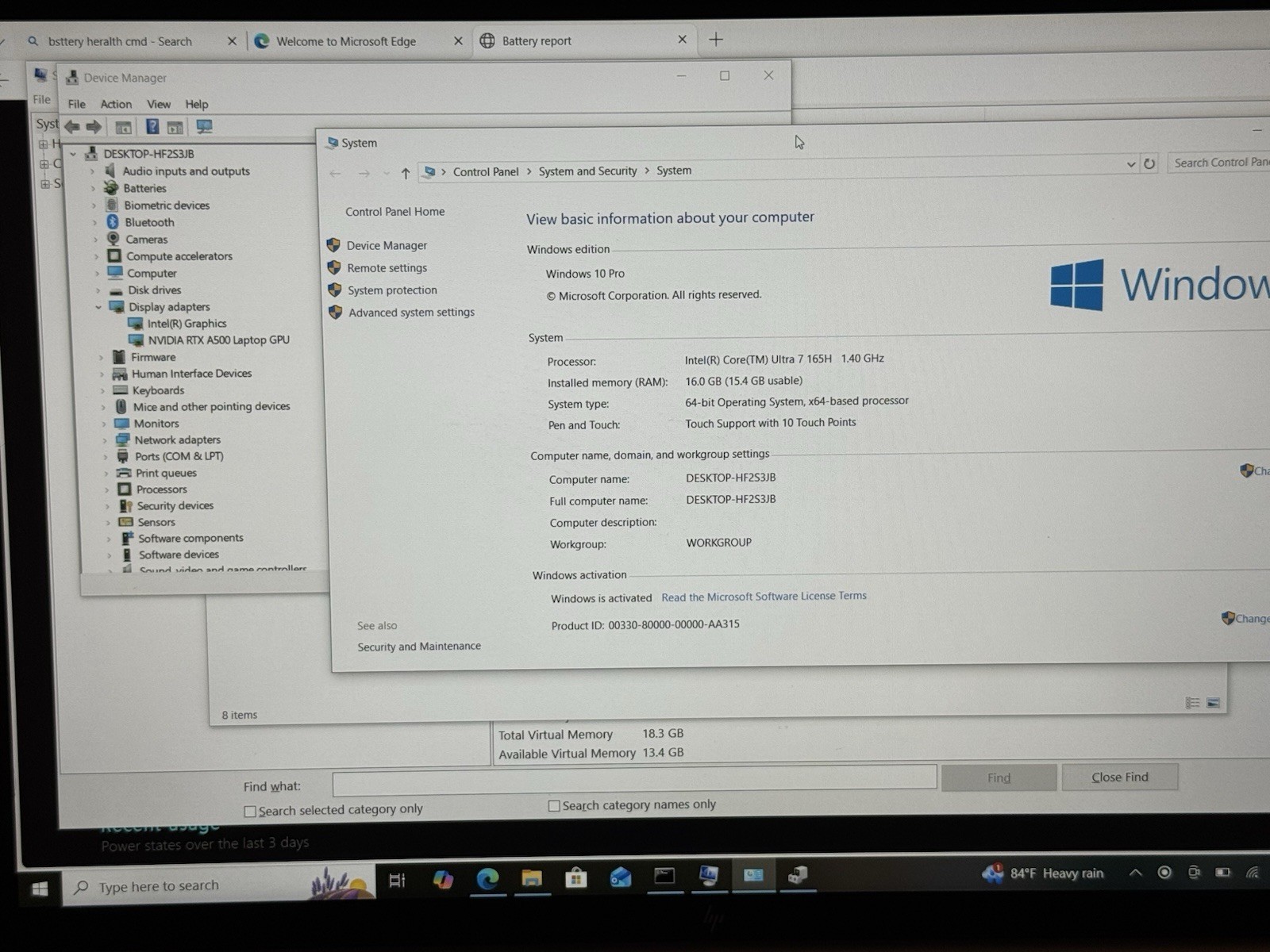Switch to the Battery report browser tab
The image size is (1270, 952).
tap(586, 40)
